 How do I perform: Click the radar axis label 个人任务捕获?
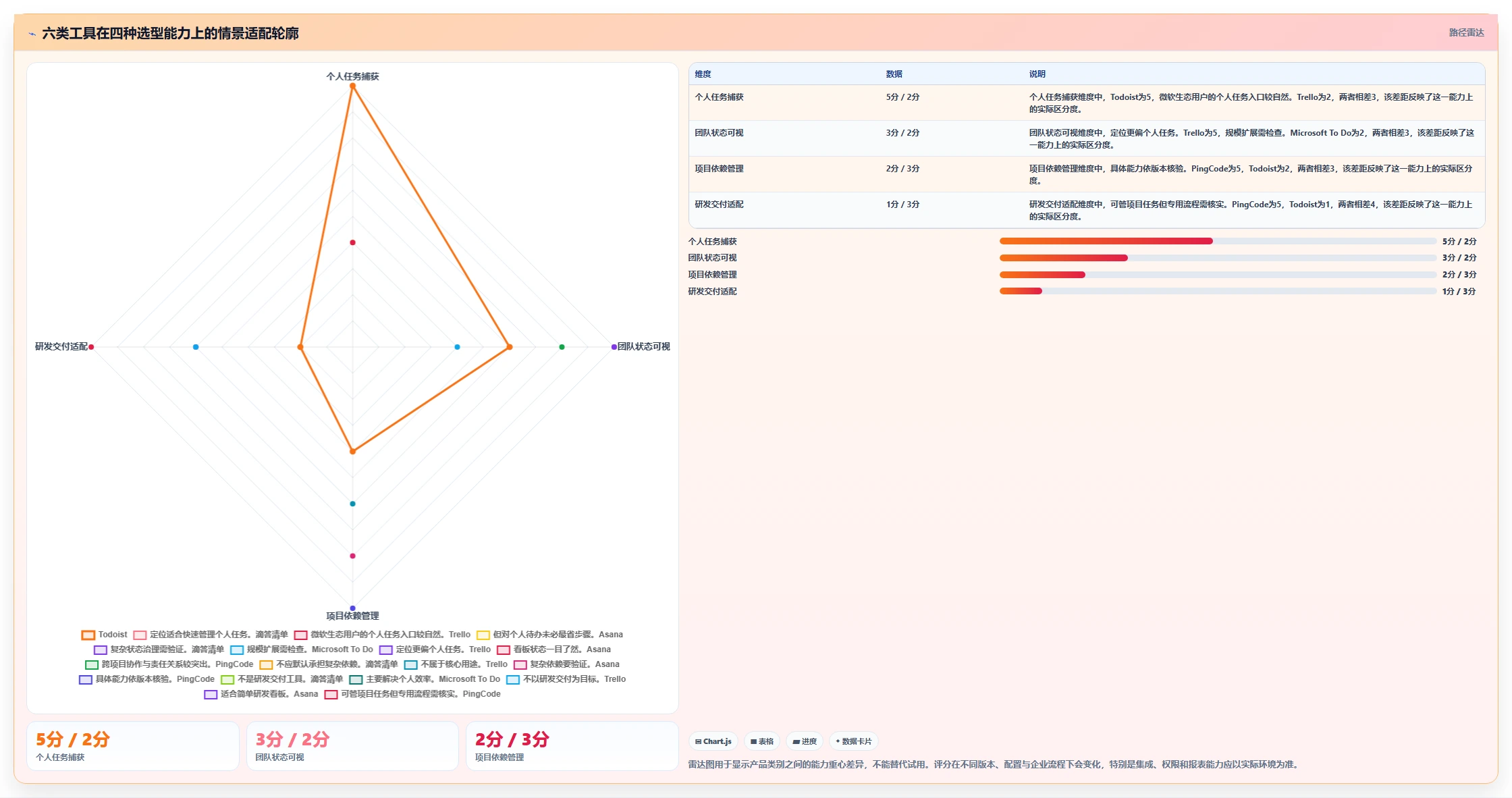(352, 76)
